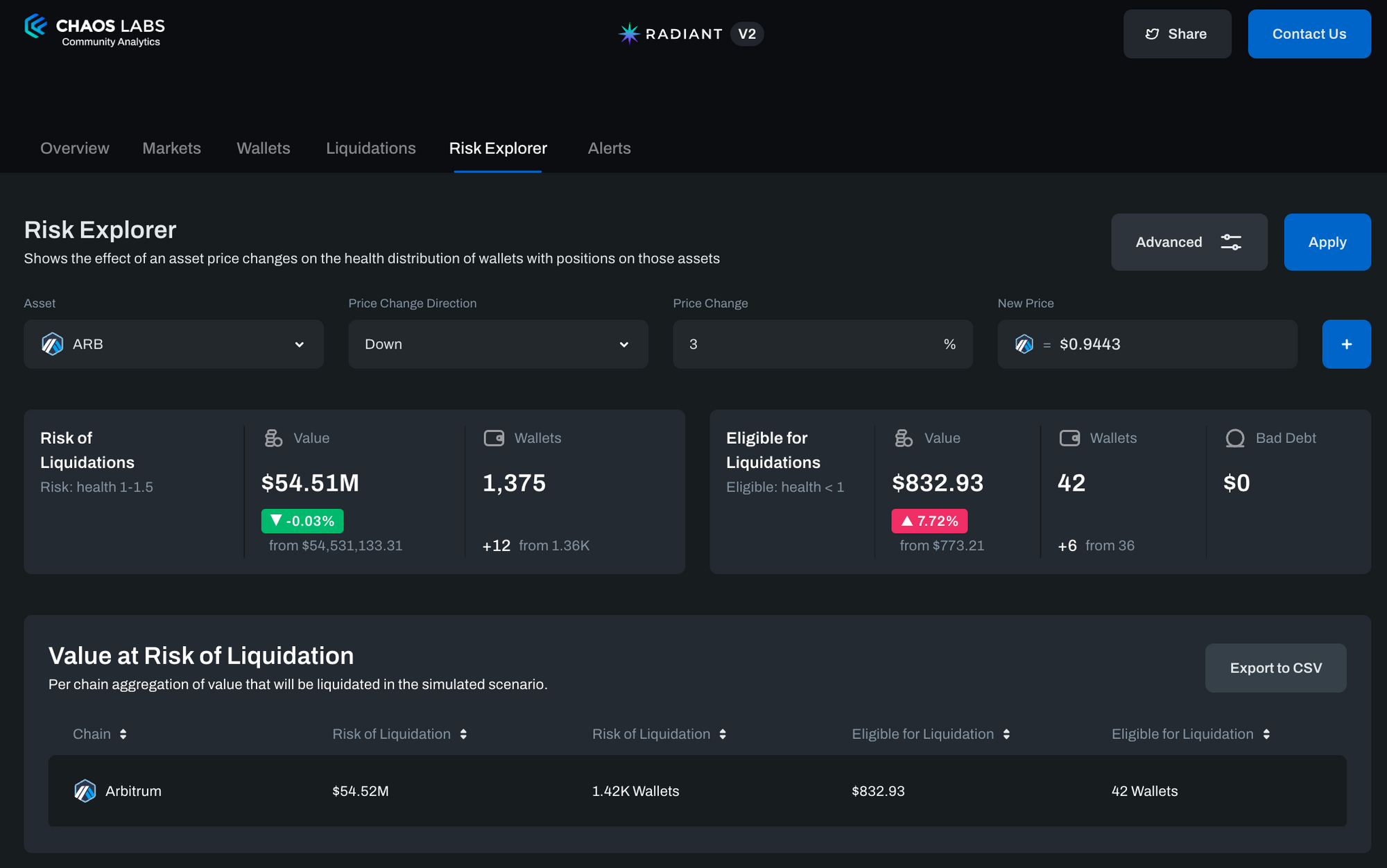Switch to the Liquidations tab
Image resolution: width=1387 pixels, height=868 pixels.
click(x=370, y=148)
